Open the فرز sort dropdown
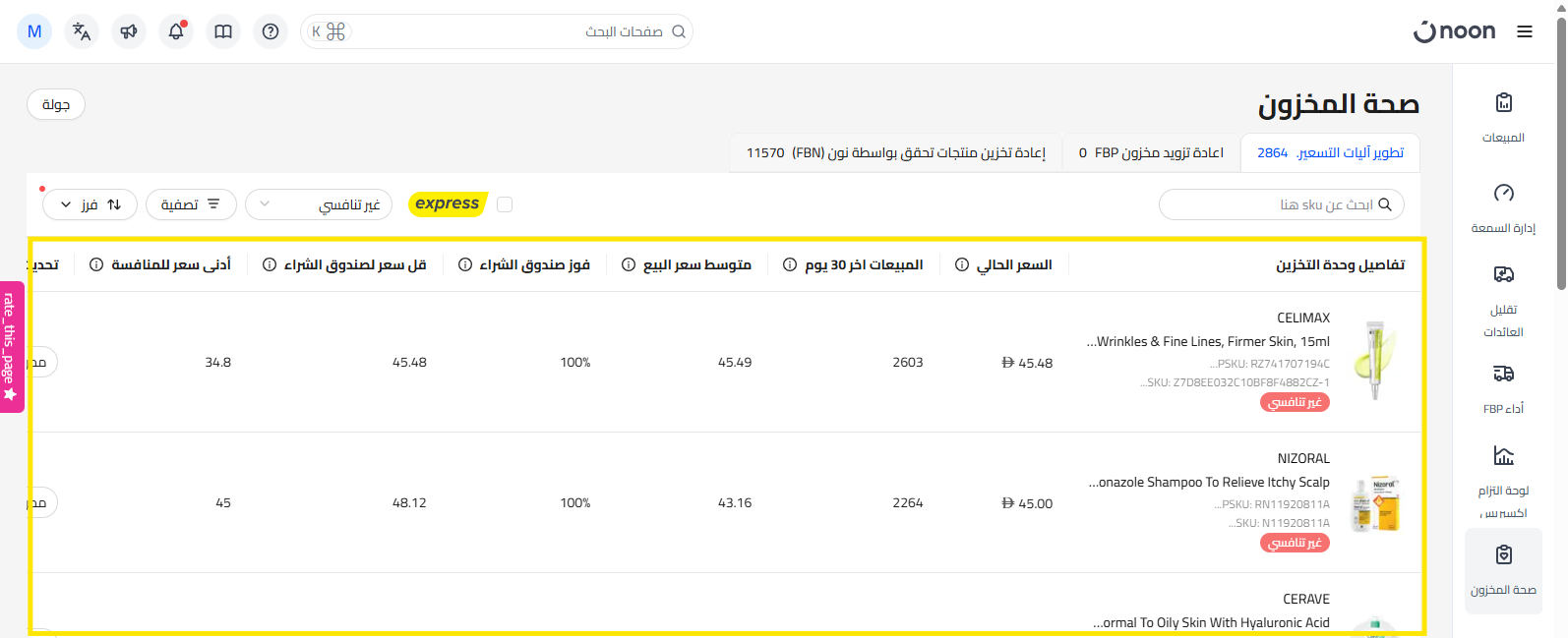This screenshot has height=638, width=1568. pyautogui.click(x=90, y=204)
